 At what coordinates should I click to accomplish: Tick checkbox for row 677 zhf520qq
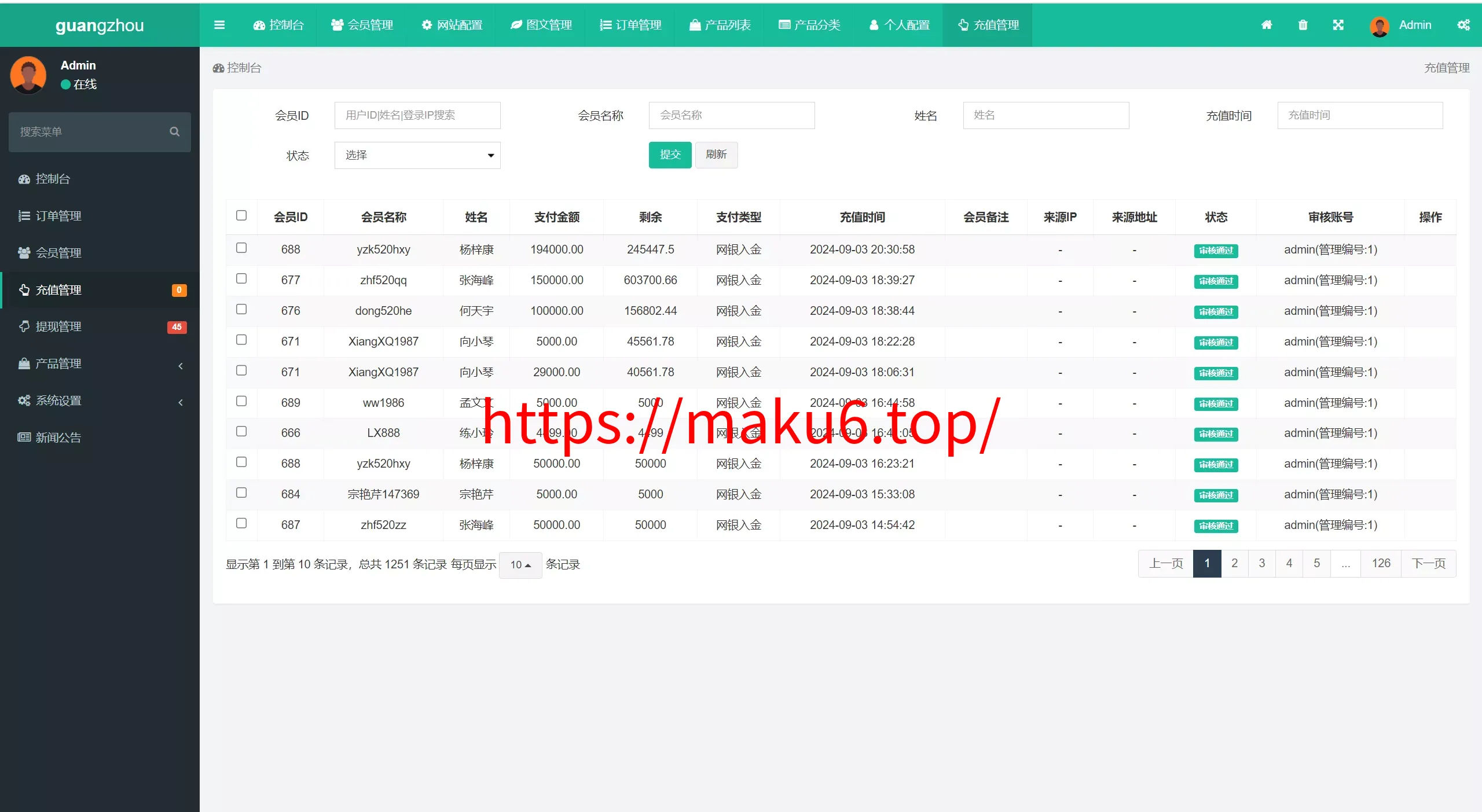(241, 278)
